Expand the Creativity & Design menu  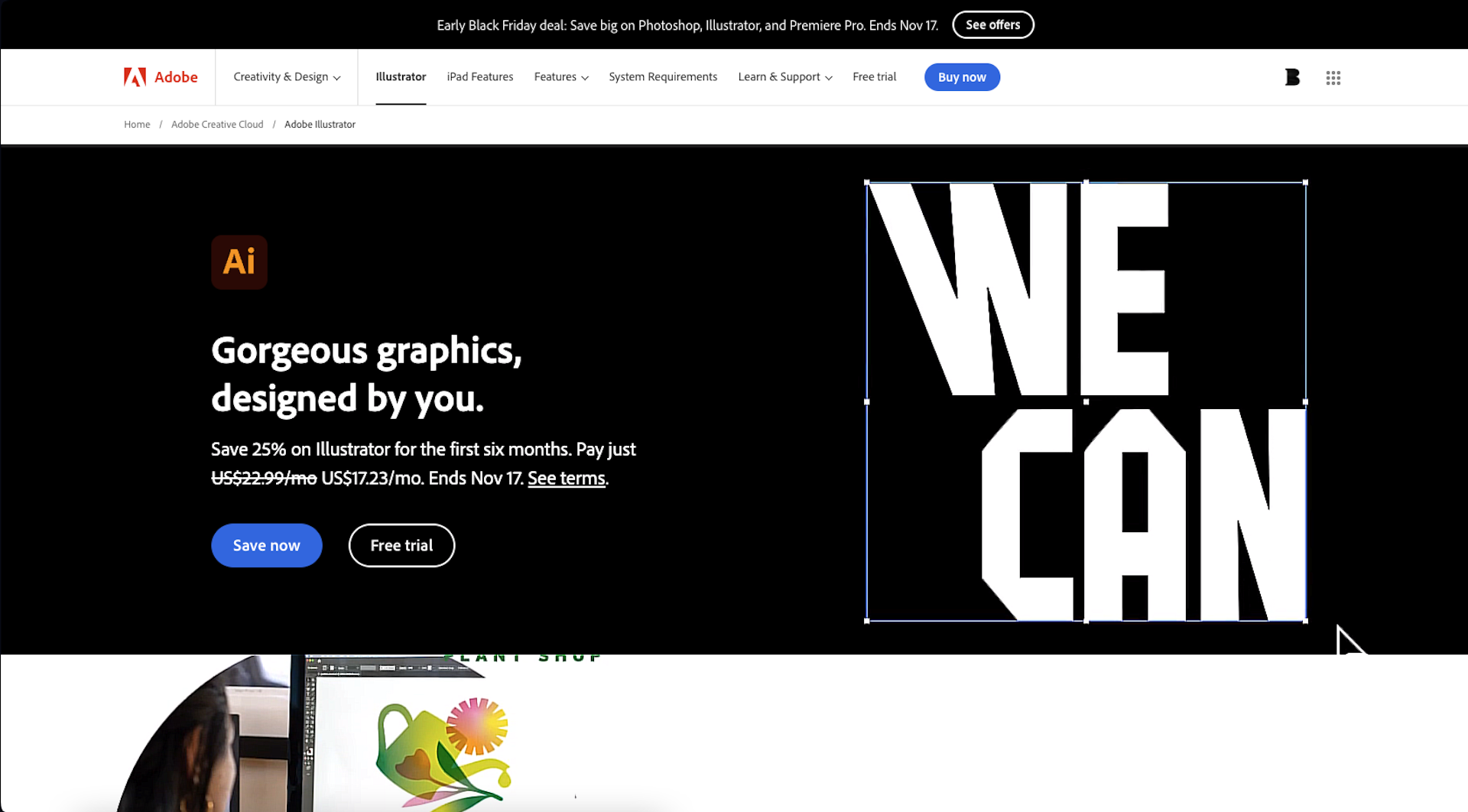click(287, 77)
